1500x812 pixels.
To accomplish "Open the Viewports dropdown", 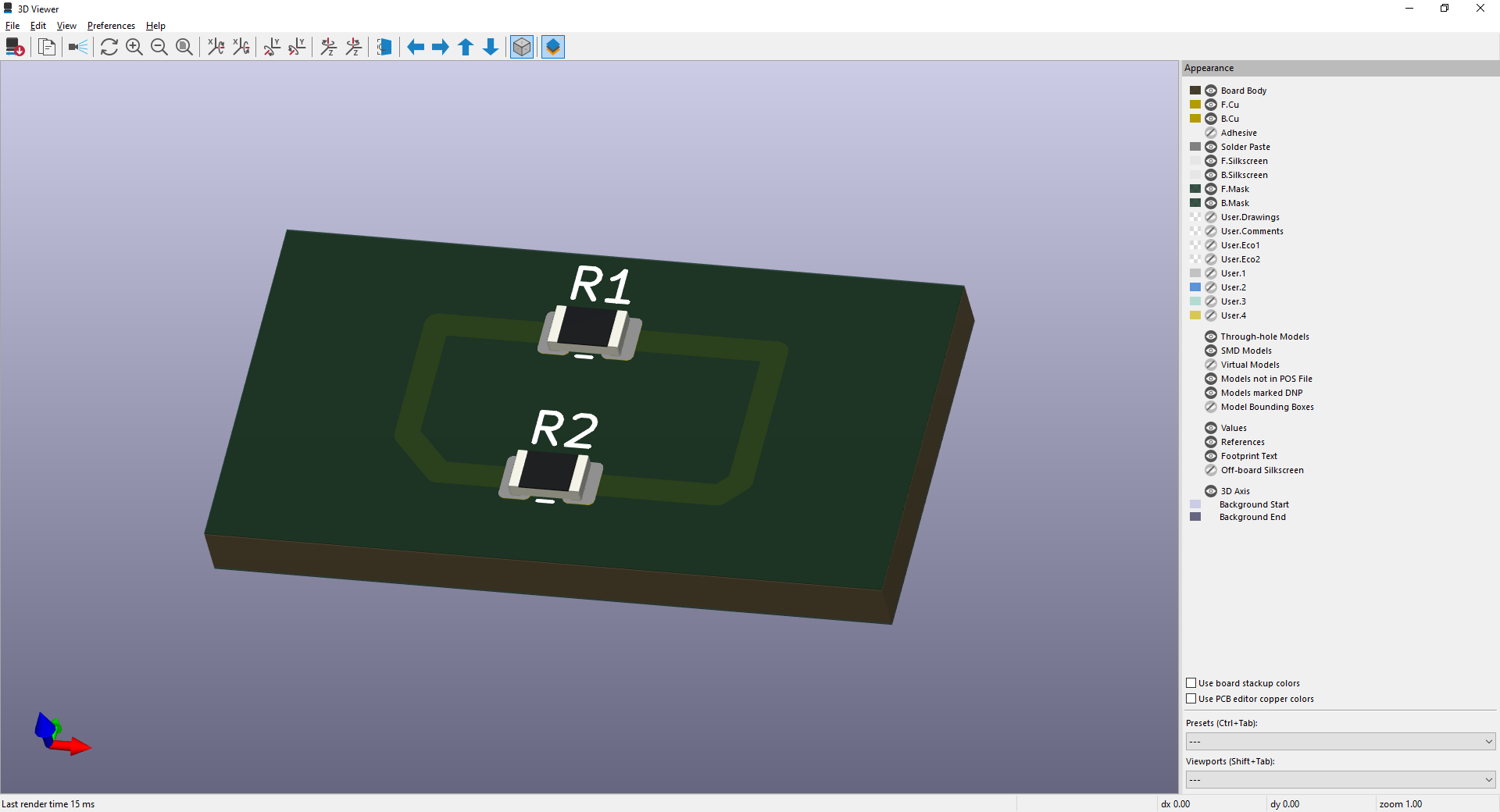I will [x=1340, y=780].
